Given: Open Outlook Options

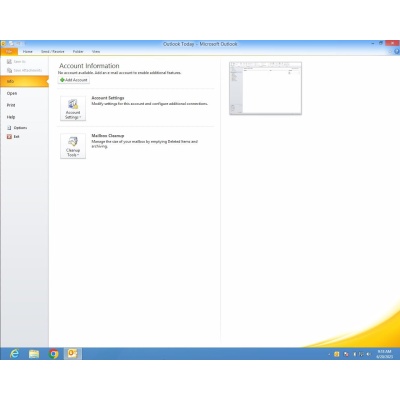Looking at the screenshot, I should click(x=17, y=128).
